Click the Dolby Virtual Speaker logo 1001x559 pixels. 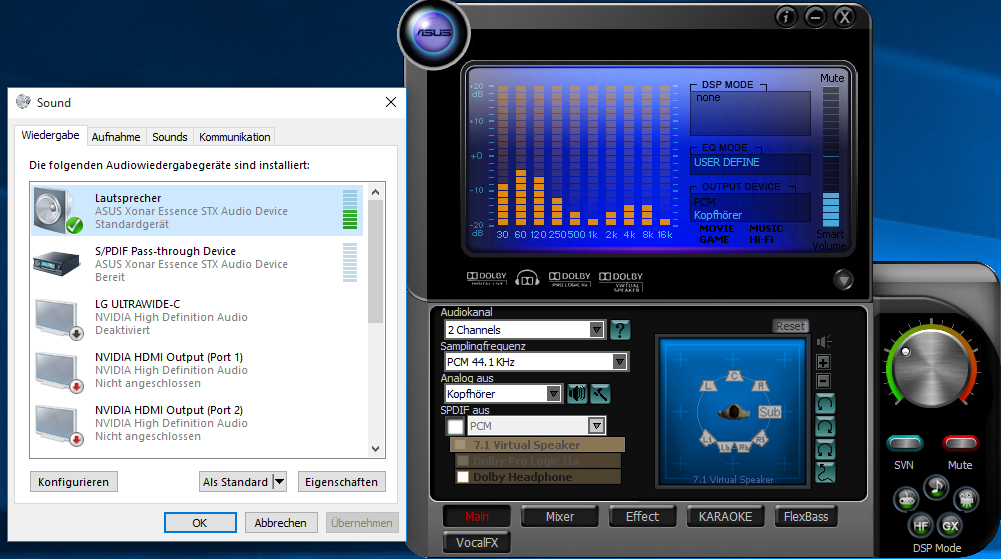click(x=621, y=281)
